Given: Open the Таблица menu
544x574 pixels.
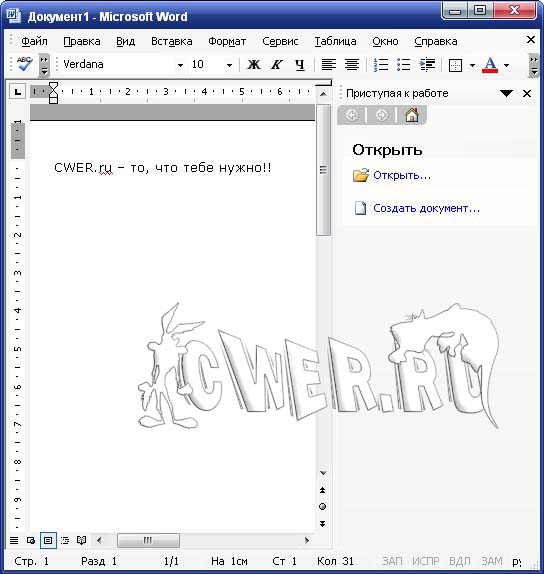Looking at the screenshot, I should coord(335,41).
